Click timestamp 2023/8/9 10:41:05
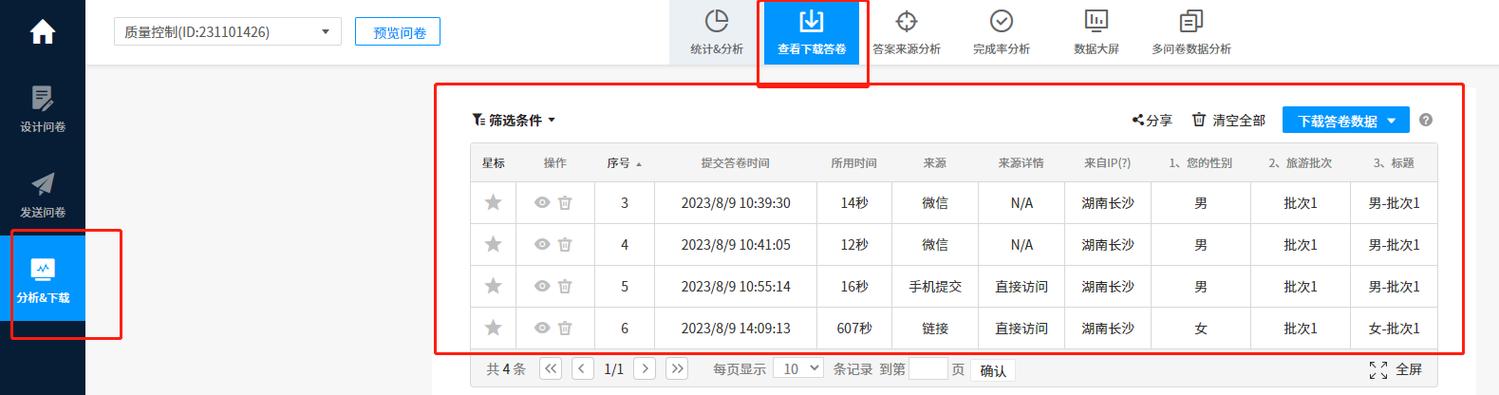This screenshot has height=395, width=1499. (735, 245)
